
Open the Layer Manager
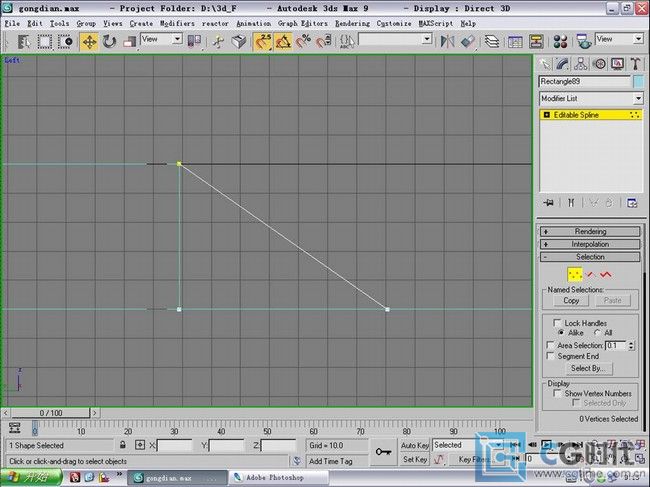[x=492, y=41]
